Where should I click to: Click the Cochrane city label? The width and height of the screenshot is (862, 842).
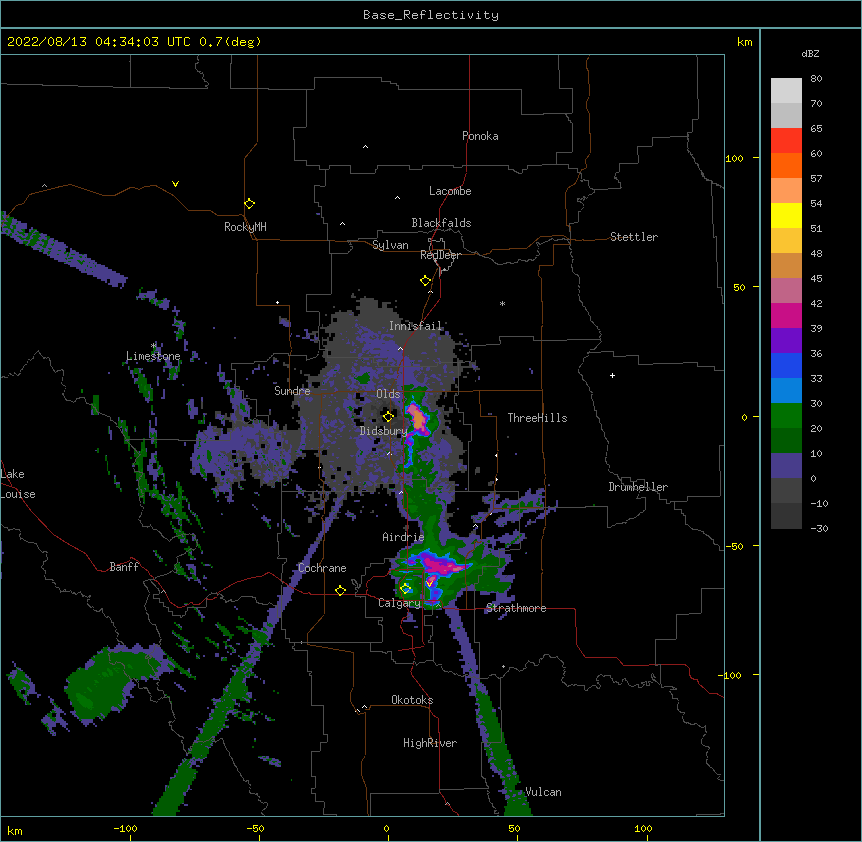click(x=322, y=568)
